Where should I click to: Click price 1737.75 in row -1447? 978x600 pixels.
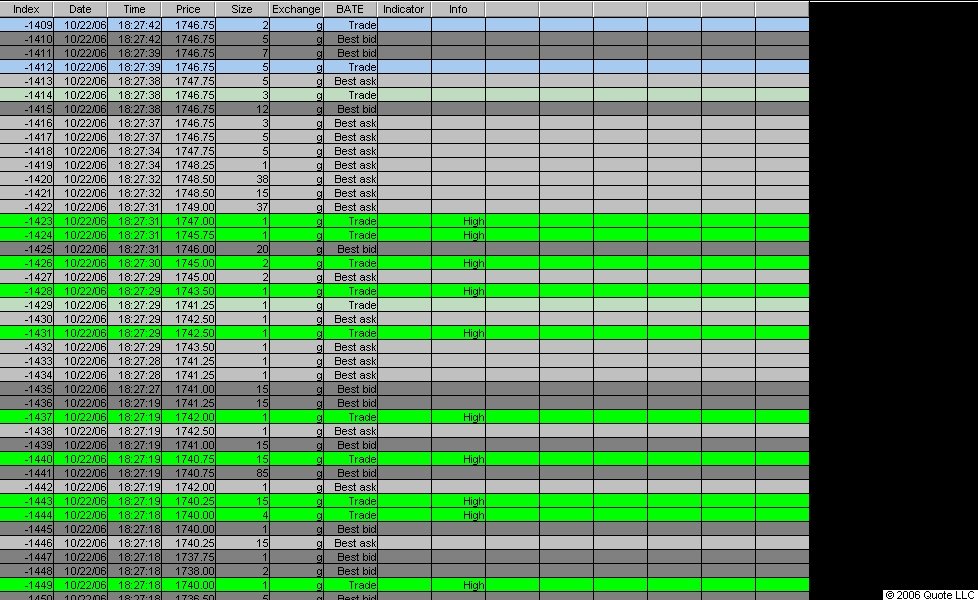point(188,557)
